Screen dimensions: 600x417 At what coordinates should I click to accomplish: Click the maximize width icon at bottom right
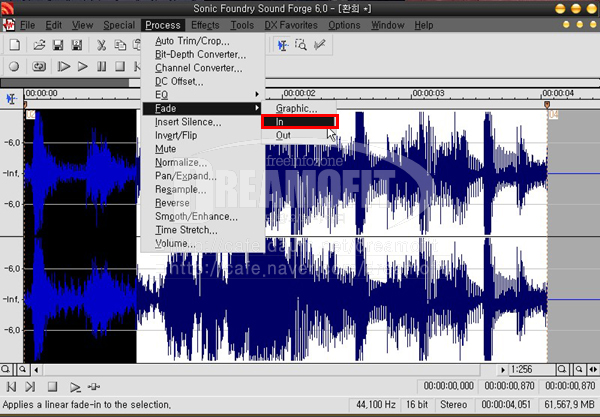593,370
